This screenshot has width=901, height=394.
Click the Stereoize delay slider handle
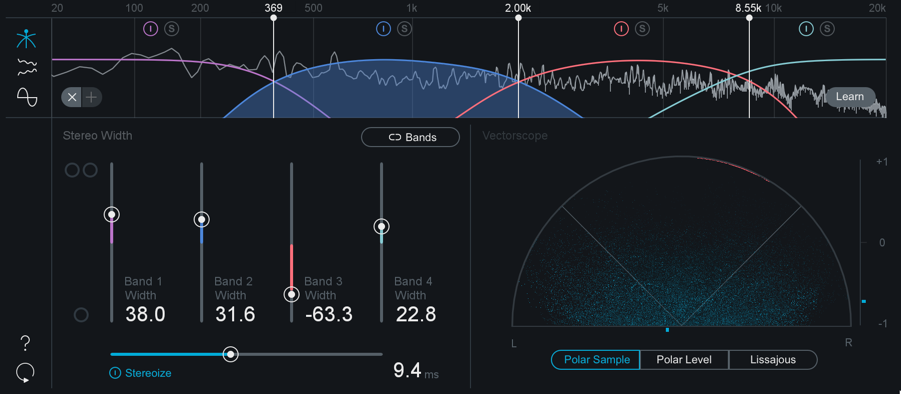click(x=230, y=354)
